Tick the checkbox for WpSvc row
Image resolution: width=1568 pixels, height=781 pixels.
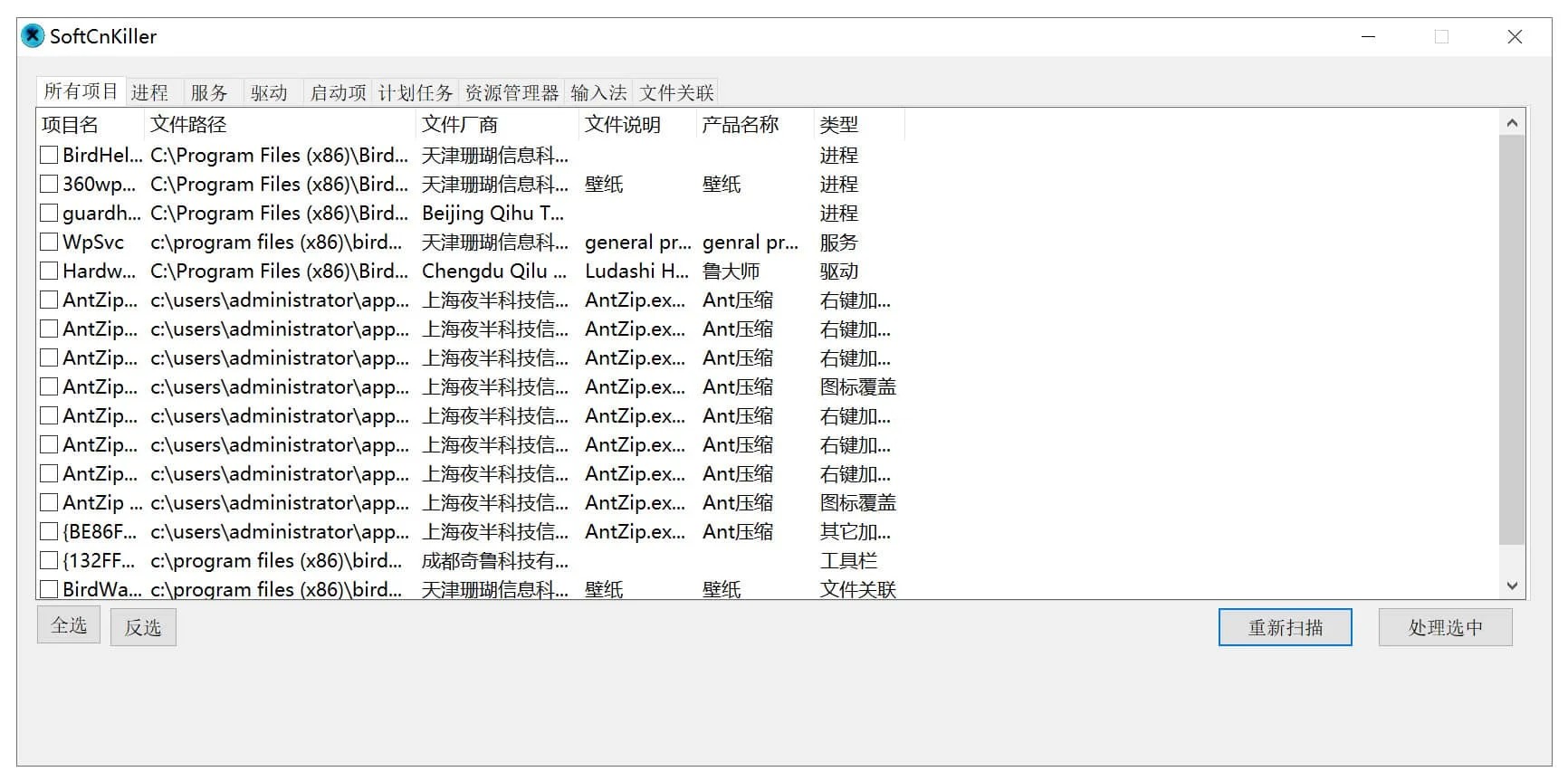click(49, 243)
